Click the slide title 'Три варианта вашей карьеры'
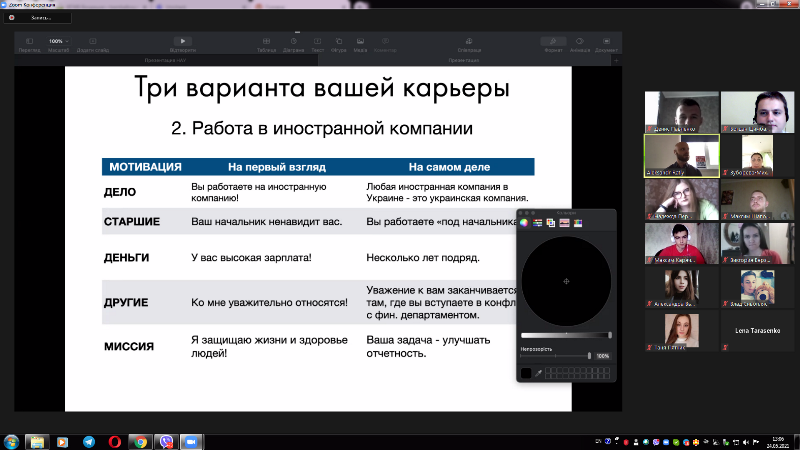The height and width of the screenshot is (450, 800). [x=322, y=87]
